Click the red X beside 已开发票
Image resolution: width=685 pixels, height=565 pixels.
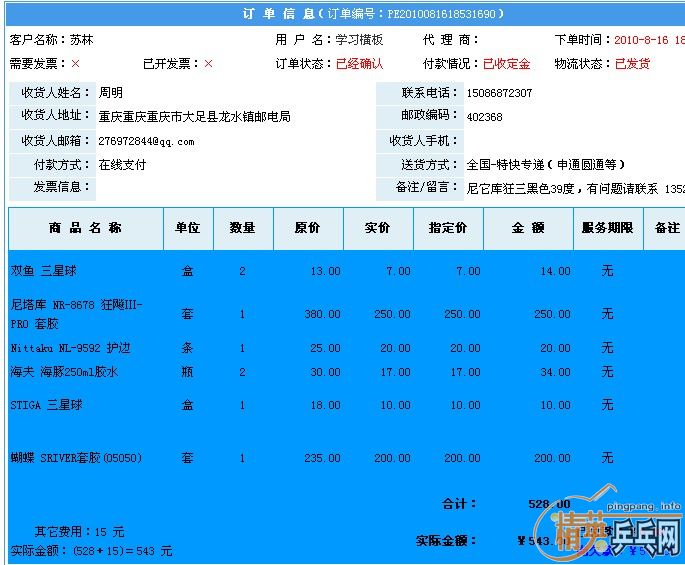[x=208, y=64]
